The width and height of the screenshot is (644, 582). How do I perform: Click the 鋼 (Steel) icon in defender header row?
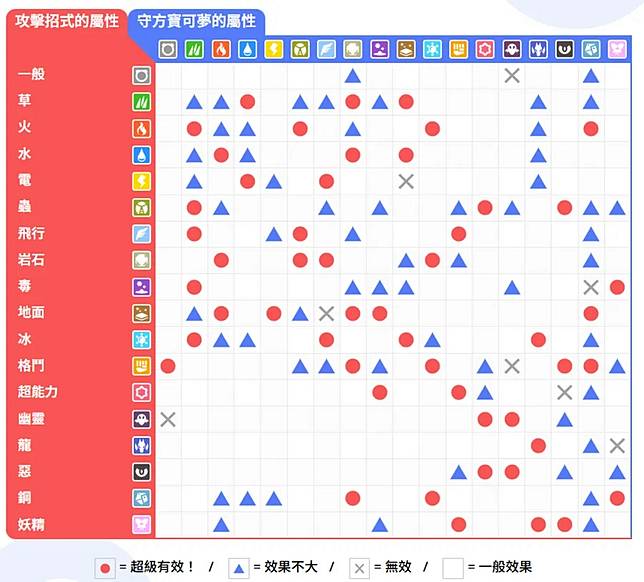coord(591,49)
